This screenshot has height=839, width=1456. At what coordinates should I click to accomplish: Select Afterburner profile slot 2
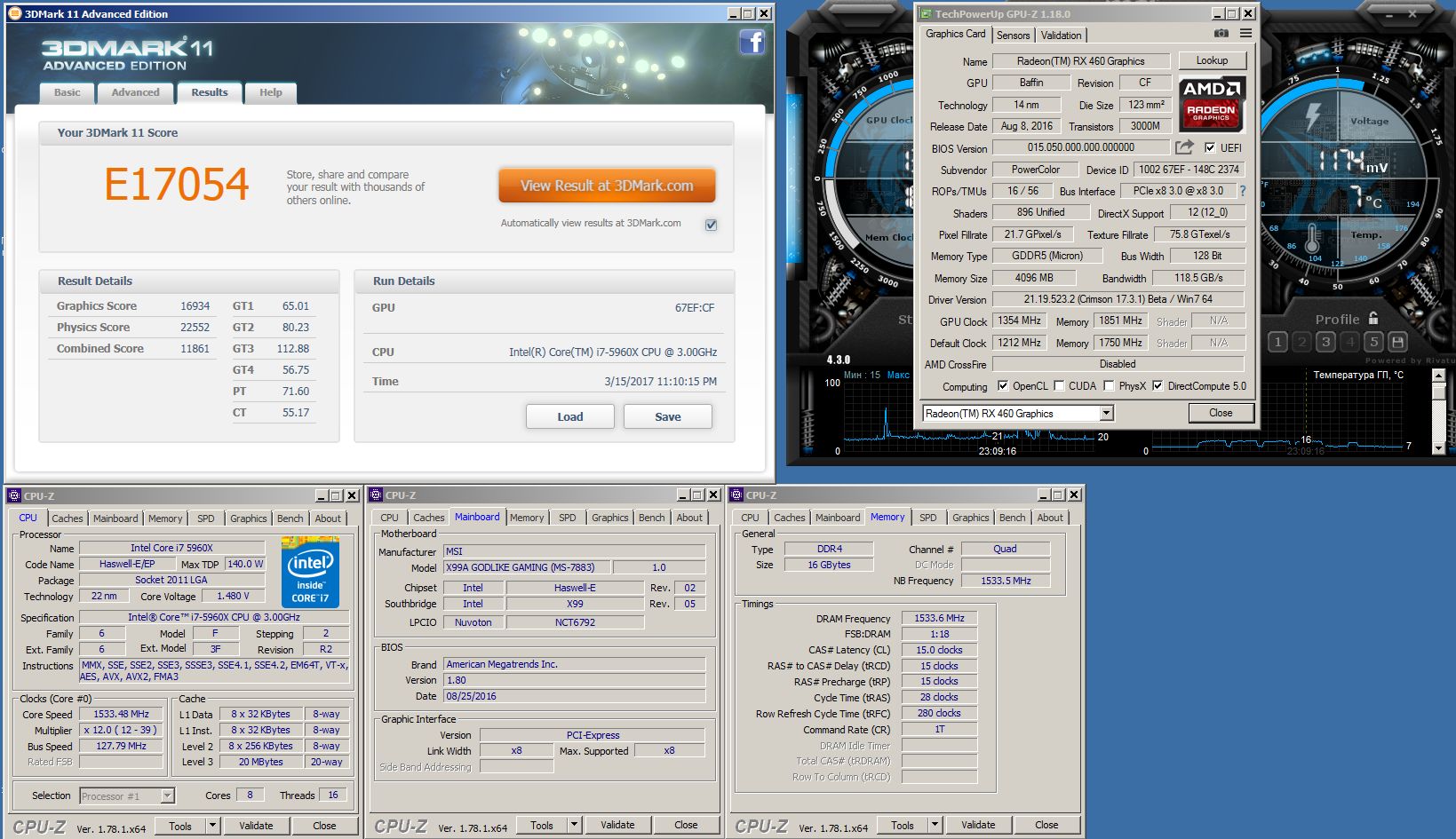coord(1301,342)
